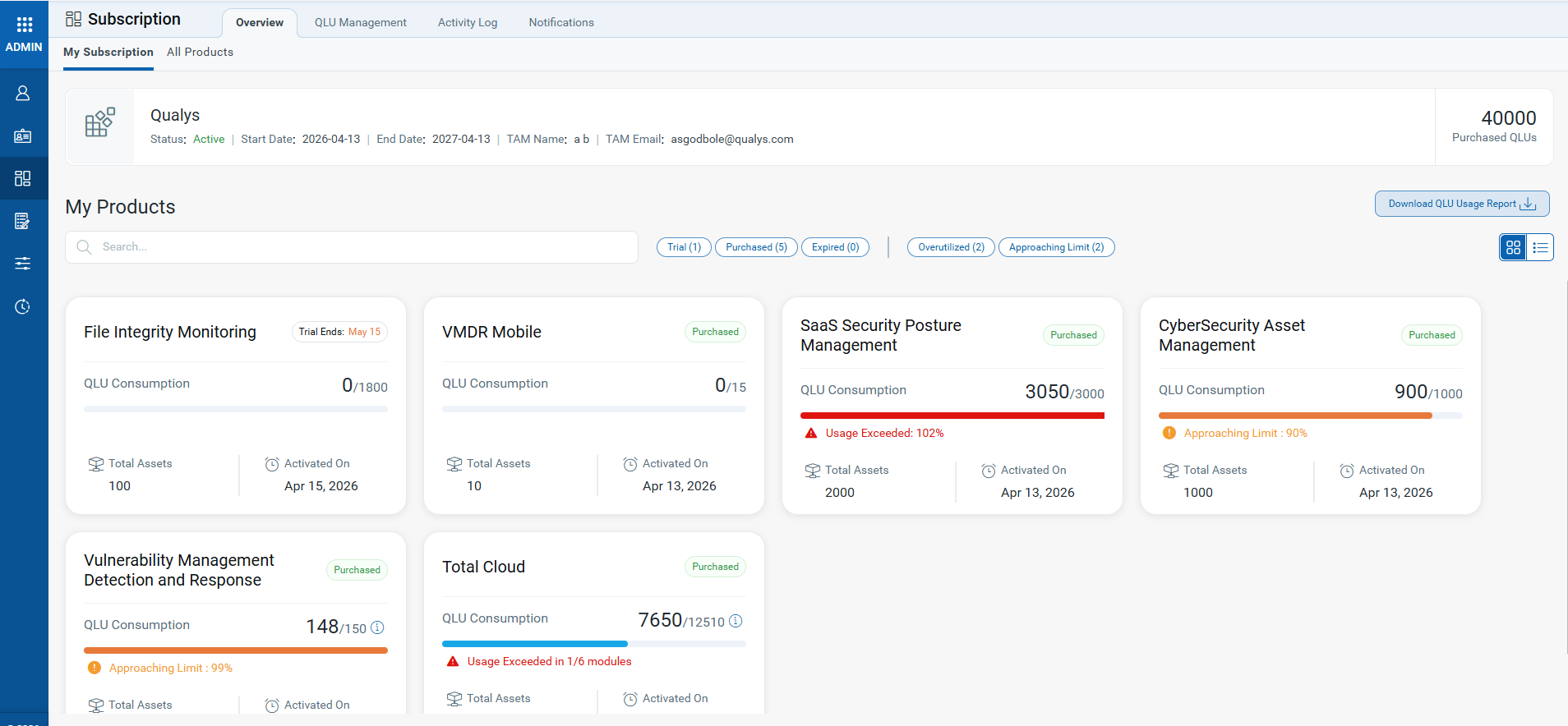Open the Overview tab
This screenshot has width=1568, height=726.
(260, 22)
